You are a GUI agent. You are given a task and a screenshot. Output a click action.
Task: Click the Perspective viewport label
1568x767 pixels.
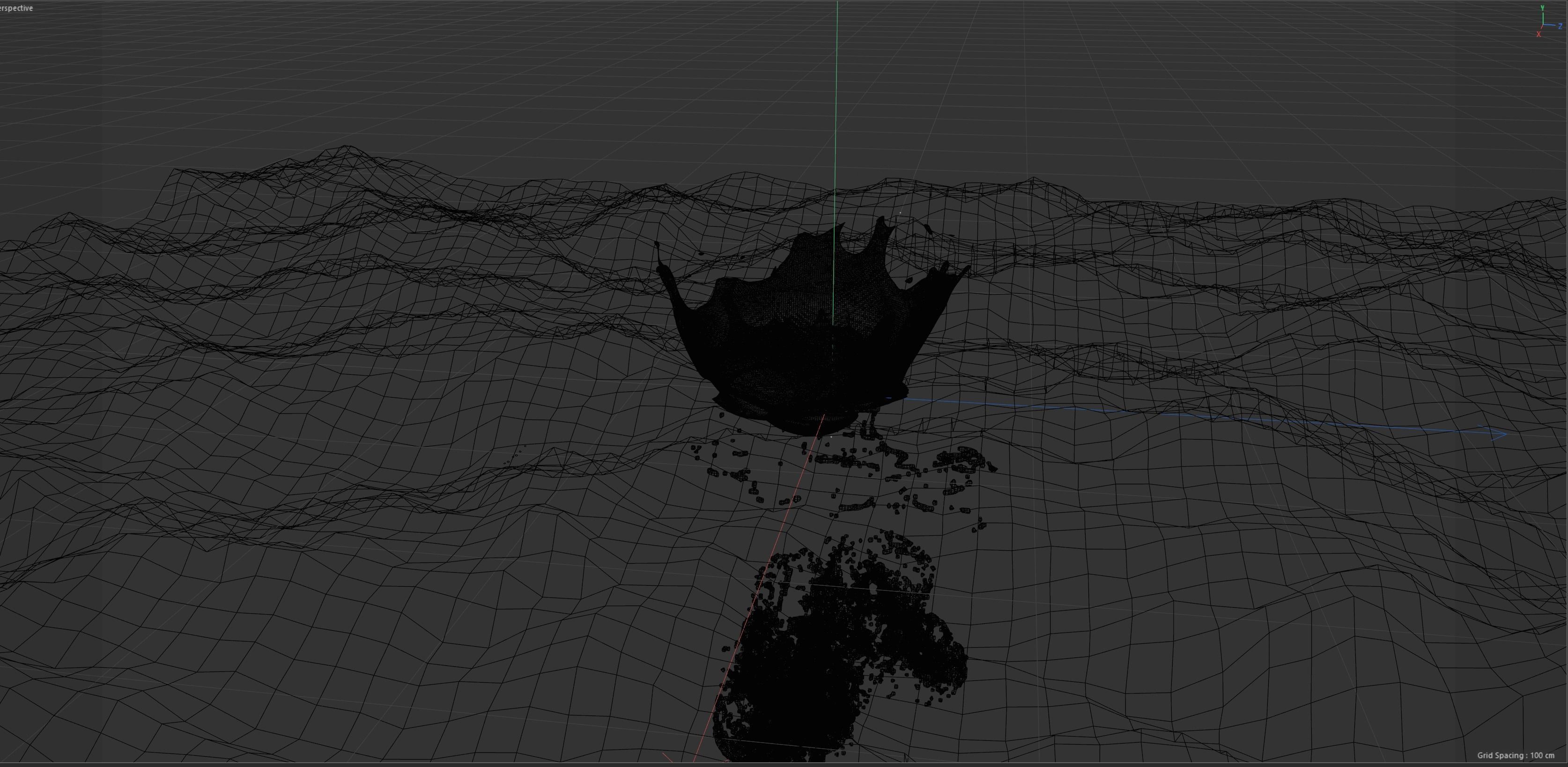pyautogui.click(x=16, y=8)
